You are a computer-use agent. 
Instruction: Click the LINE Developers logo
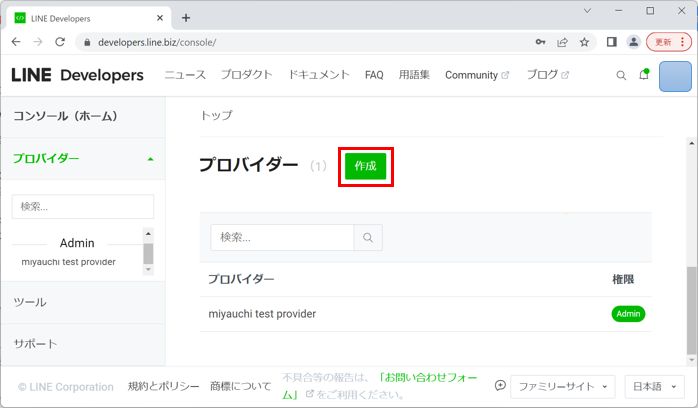(77, 75)
